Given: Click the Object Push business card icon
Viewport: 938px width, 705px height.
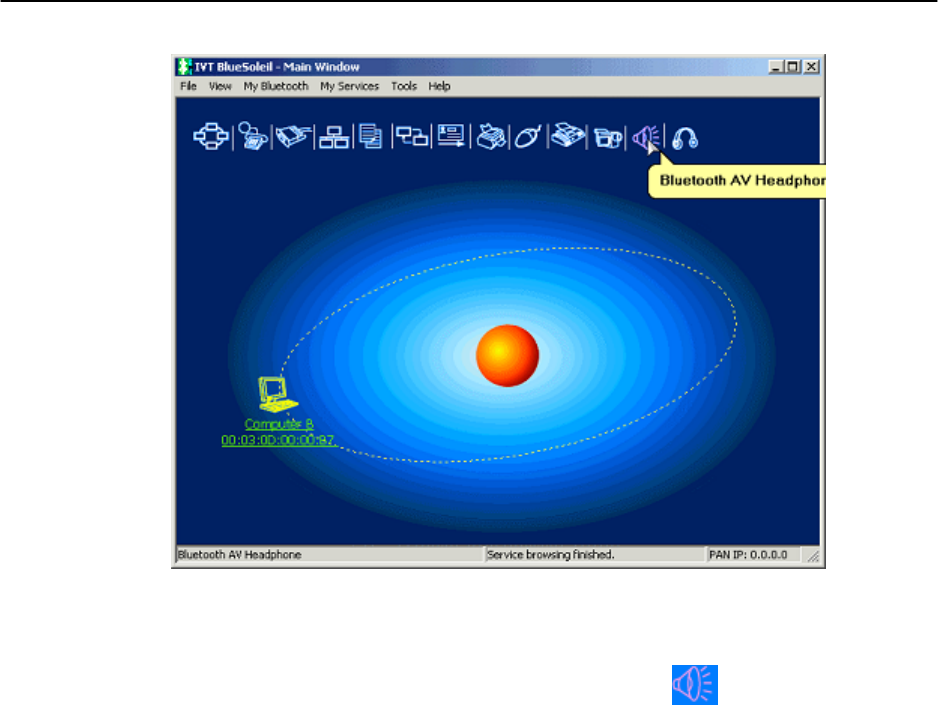Looking at the screenshot, I should pos(450,136).
